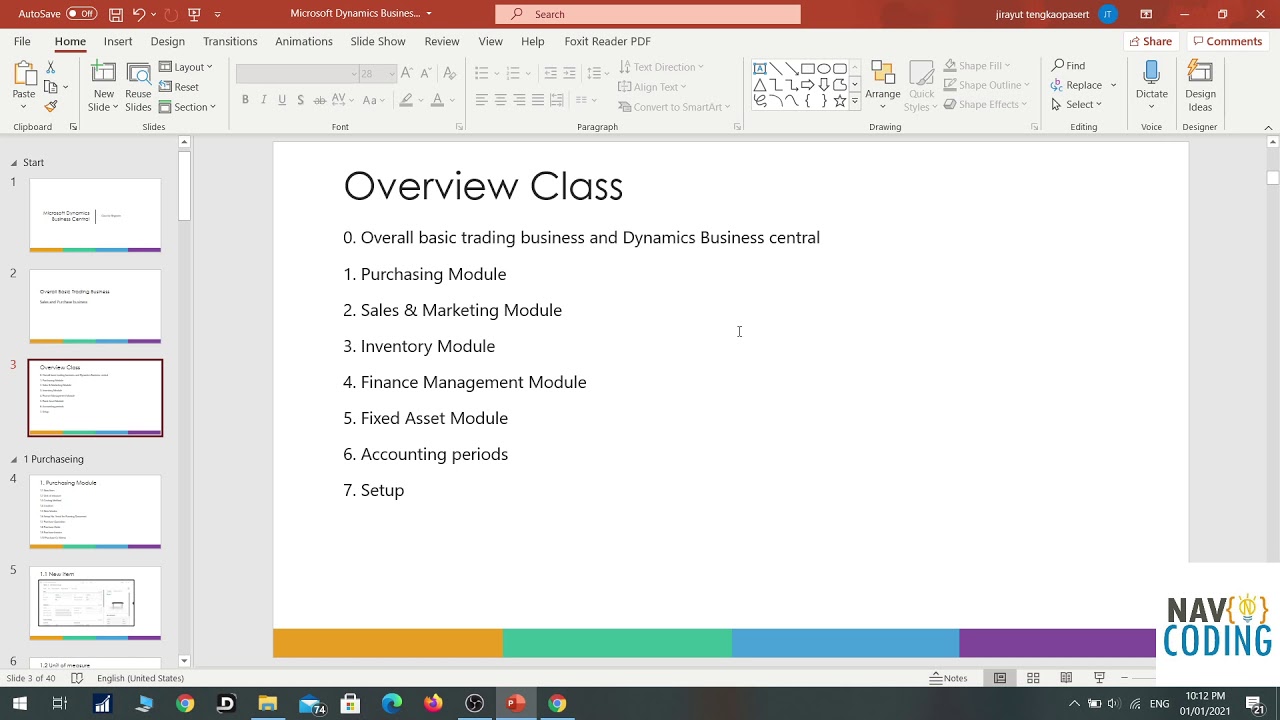Switch to Slide Sorter view
This screenshot has height=720, width=1280.
click(1033, 678)
